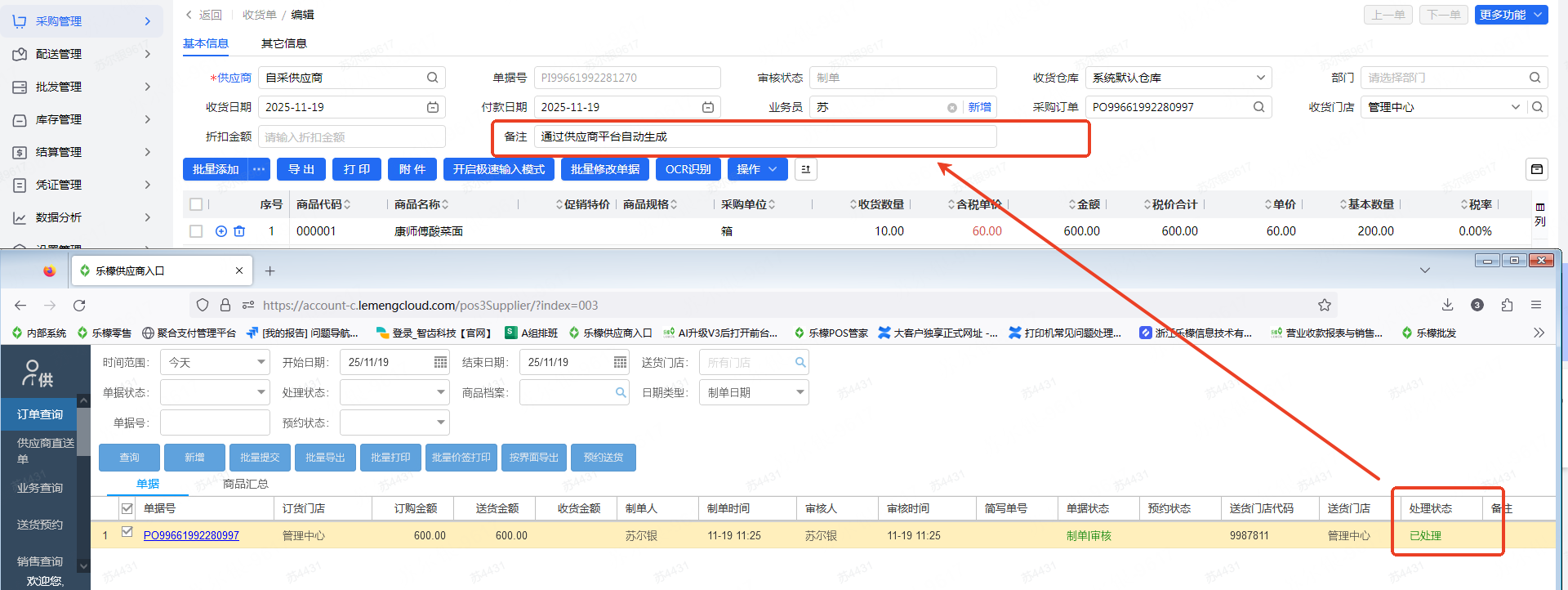Click the add-row plus icon for item 000001
The width and height of the screenshot is (1568, 590).
point(221,231)
